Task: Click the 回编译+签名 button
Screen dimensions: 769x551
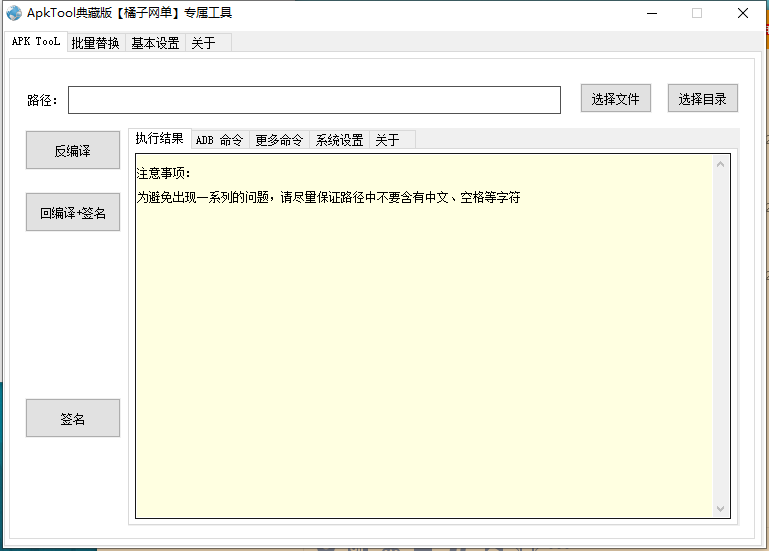Action: click(x=72, y=213)
